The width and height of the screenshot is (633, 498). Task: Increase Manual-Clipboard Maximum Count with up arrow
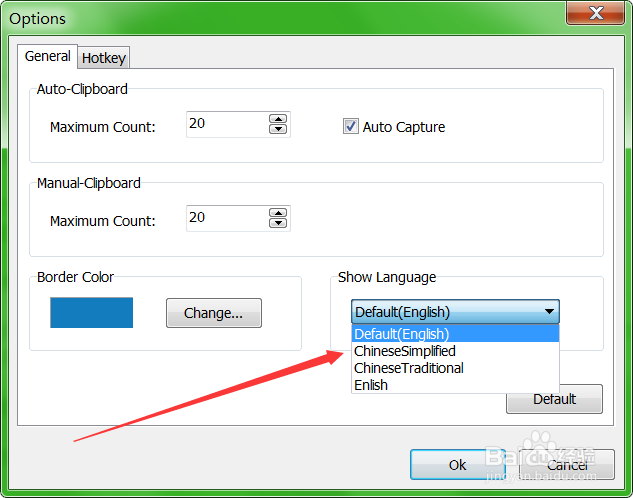pos(278,213)
